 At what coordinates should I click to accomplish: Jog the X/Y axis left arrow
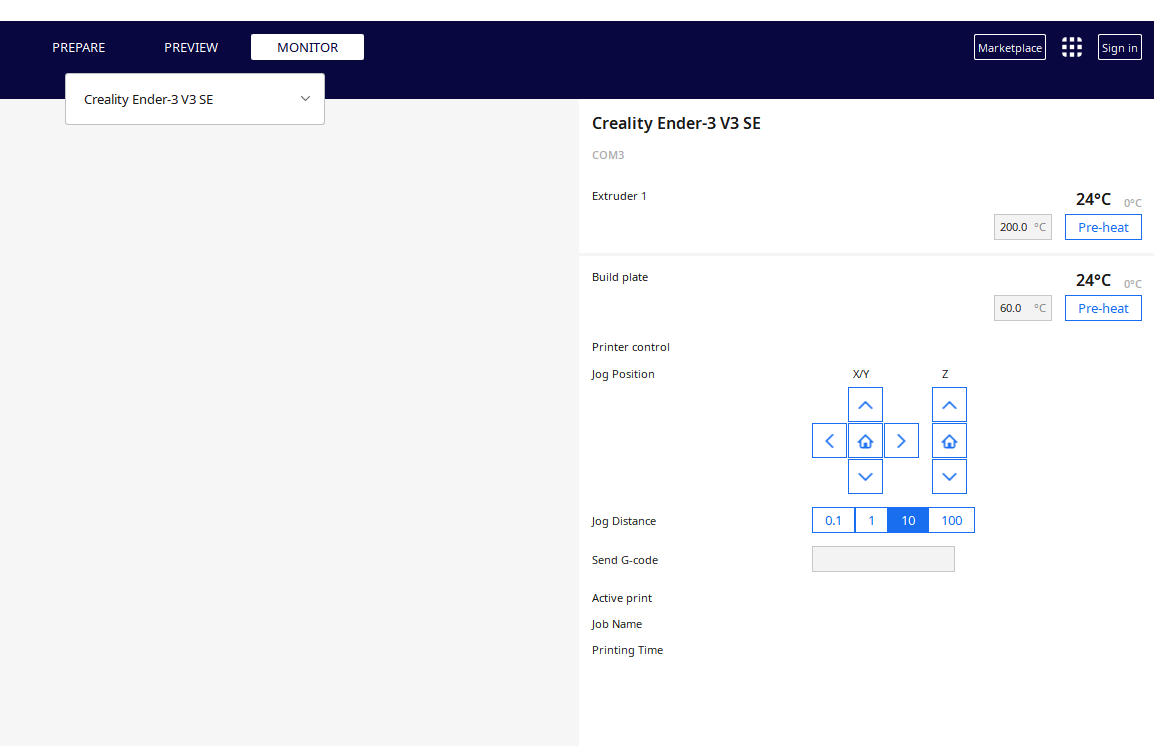coord(829,441)
